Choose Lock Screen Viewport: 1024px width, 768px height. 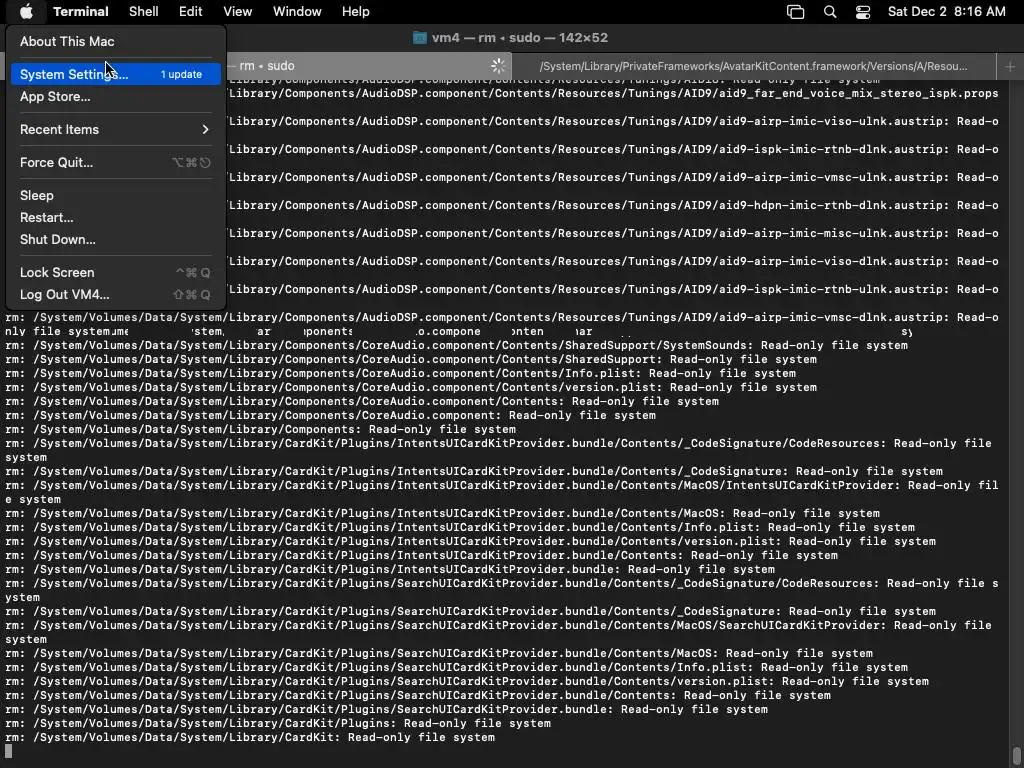click(x=116, y=272)
